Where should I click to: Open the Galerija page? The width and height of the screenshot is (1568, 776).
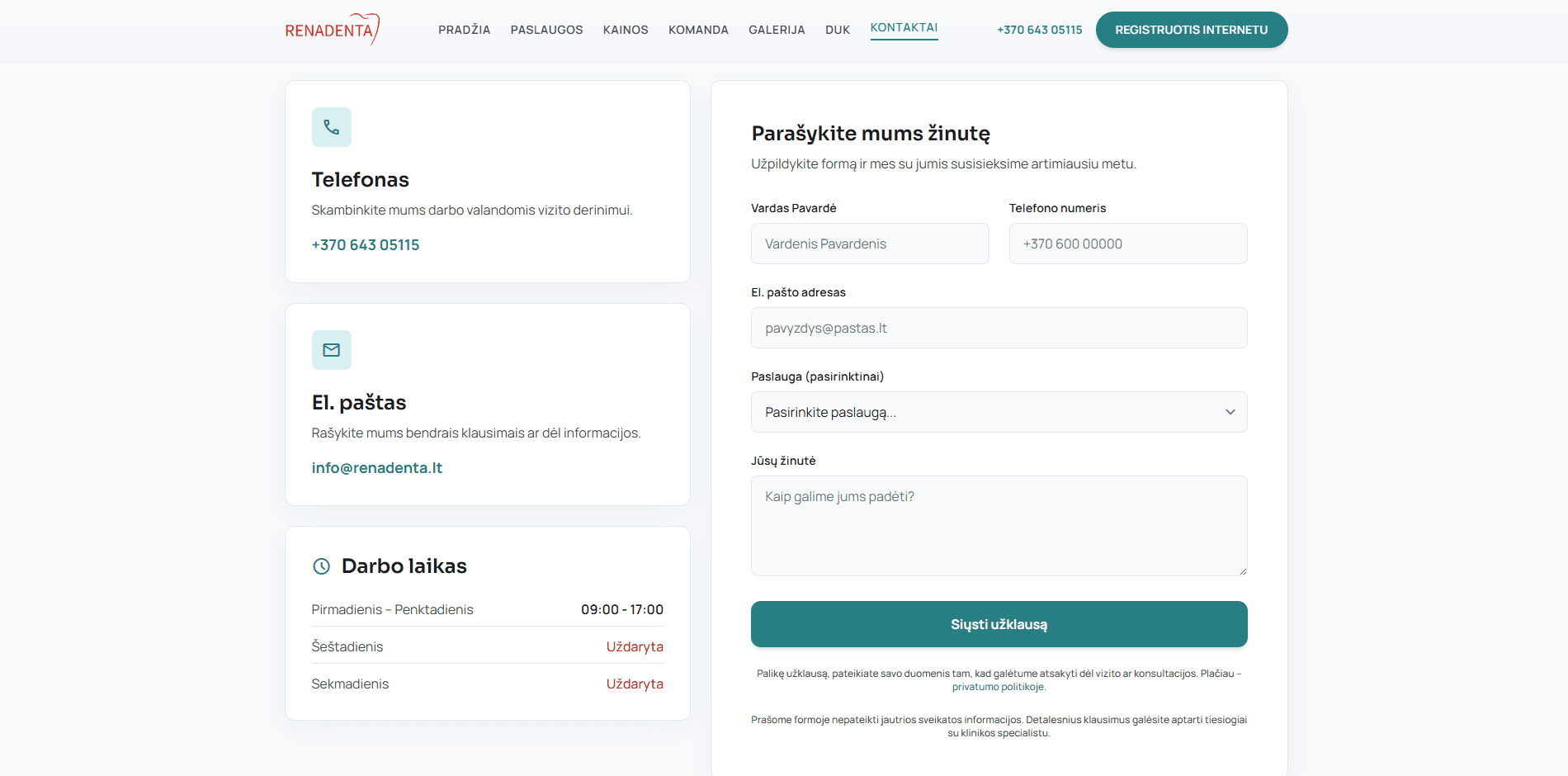click(777, 30)
